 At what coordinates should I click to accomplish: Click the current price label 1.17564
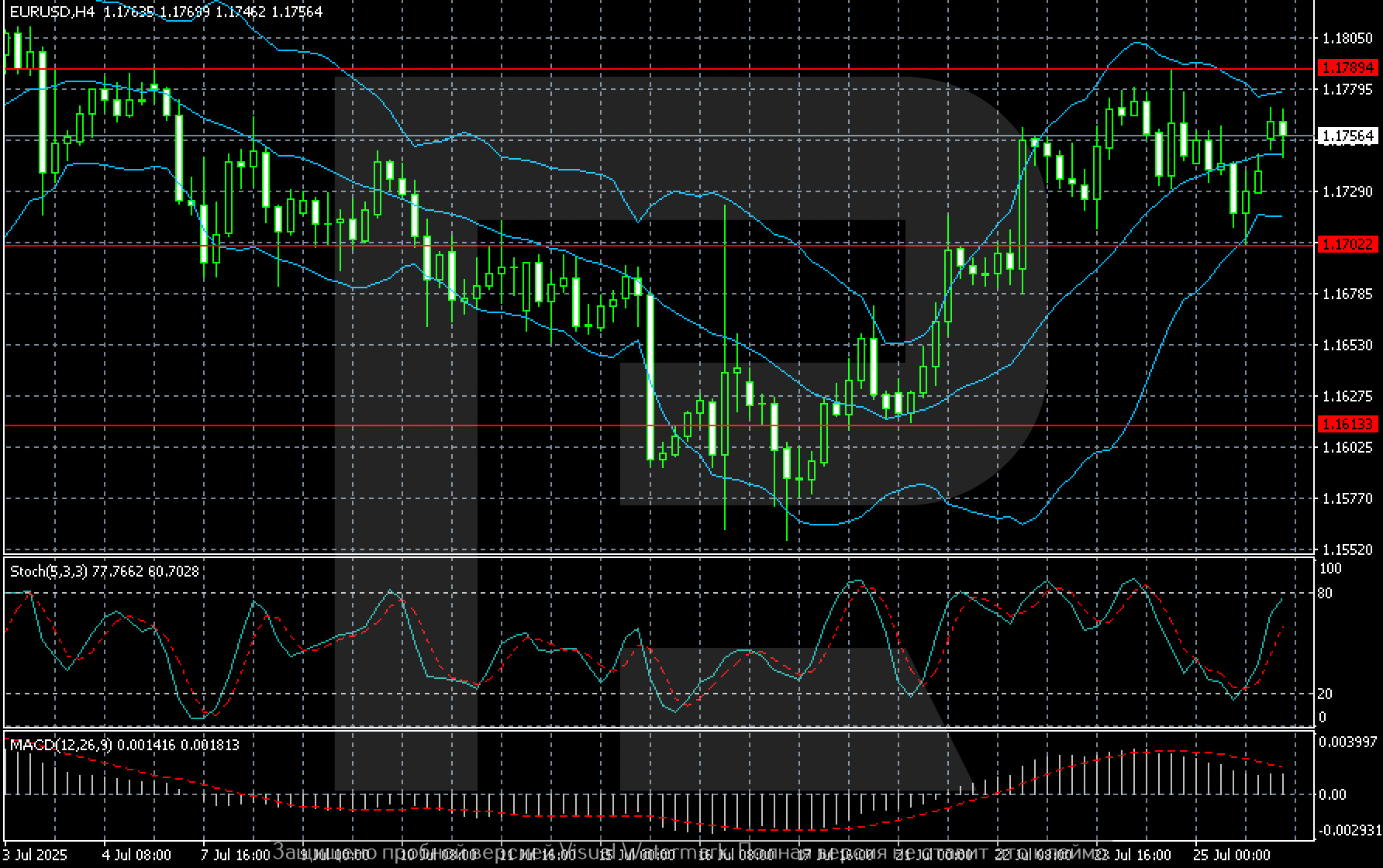click(x=1348, y=136)
